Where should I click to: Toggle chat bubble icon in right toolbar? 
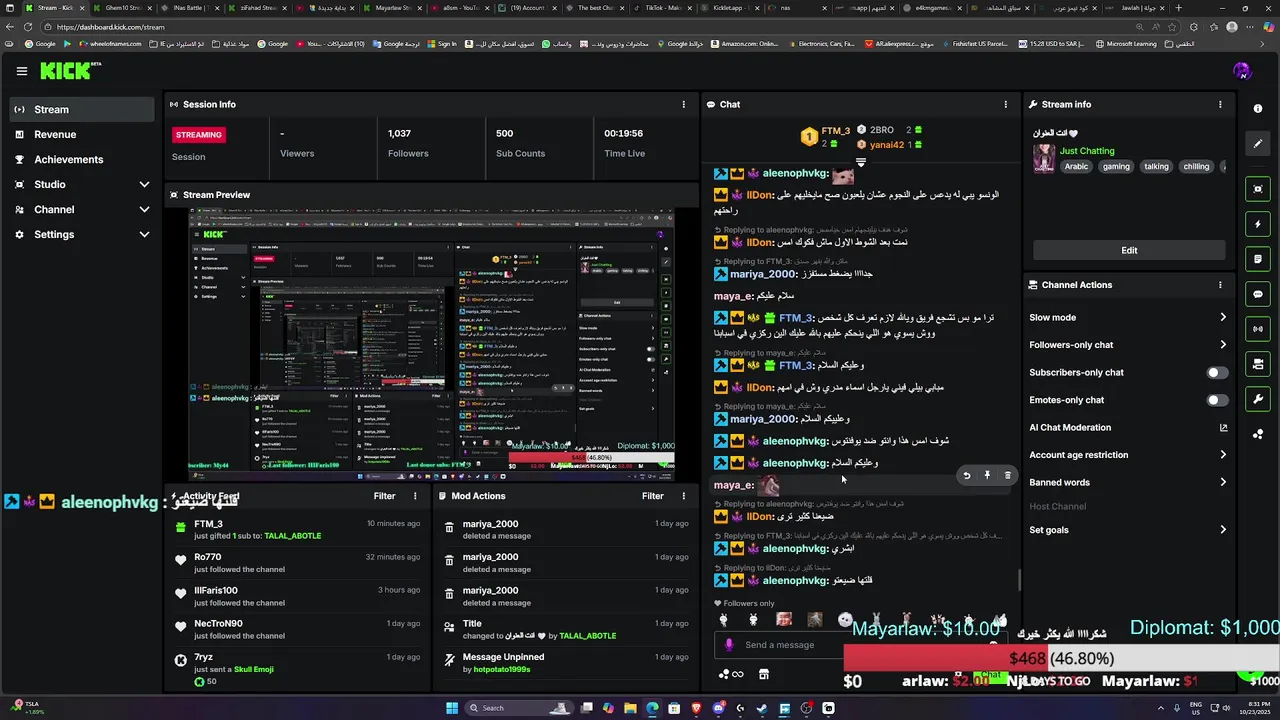1258,294
